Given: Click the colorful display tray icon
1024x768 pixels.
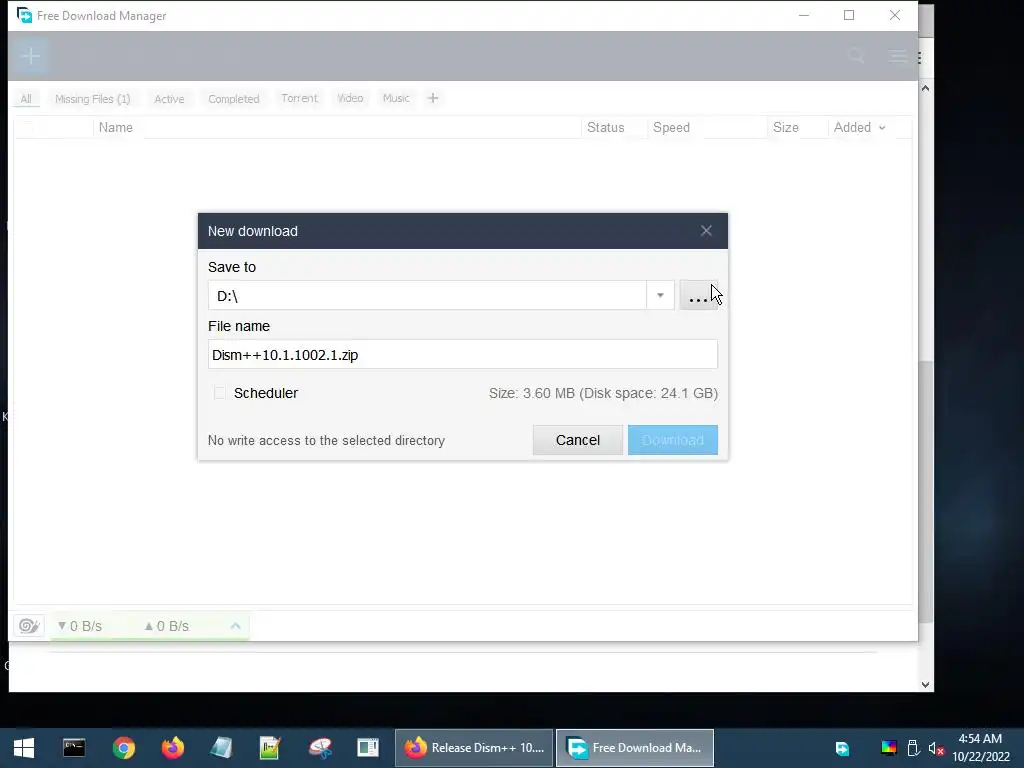Looking at the screenshot, I should (x=889, y=748).
